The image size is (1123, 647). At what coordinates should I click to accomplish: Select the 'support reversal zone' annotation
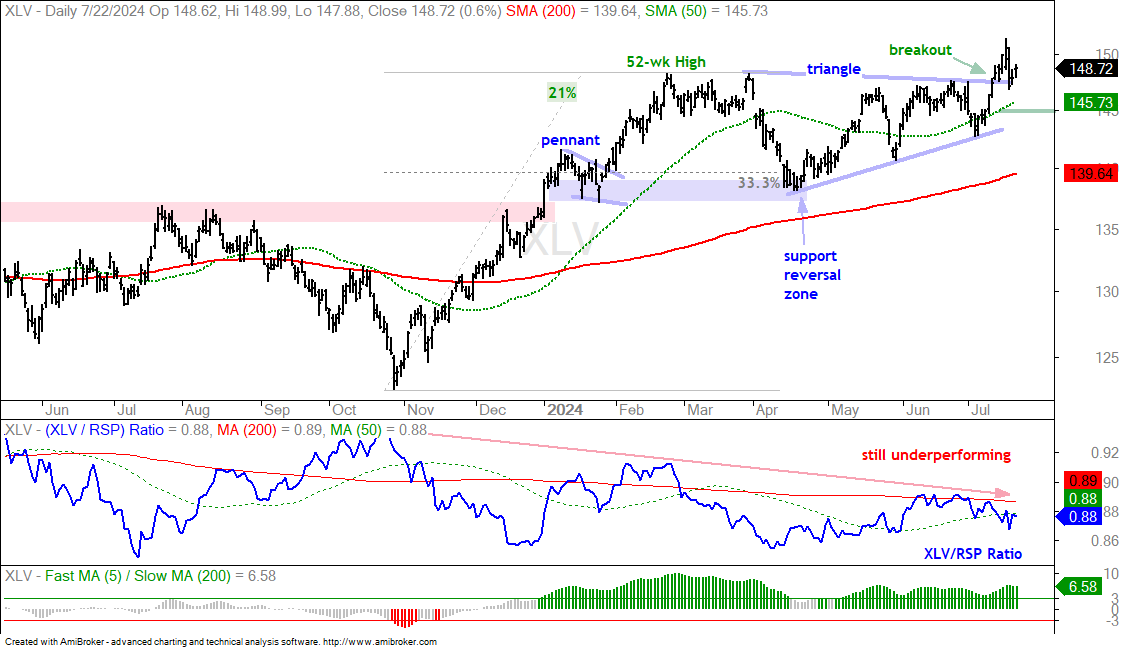[811, 275]
